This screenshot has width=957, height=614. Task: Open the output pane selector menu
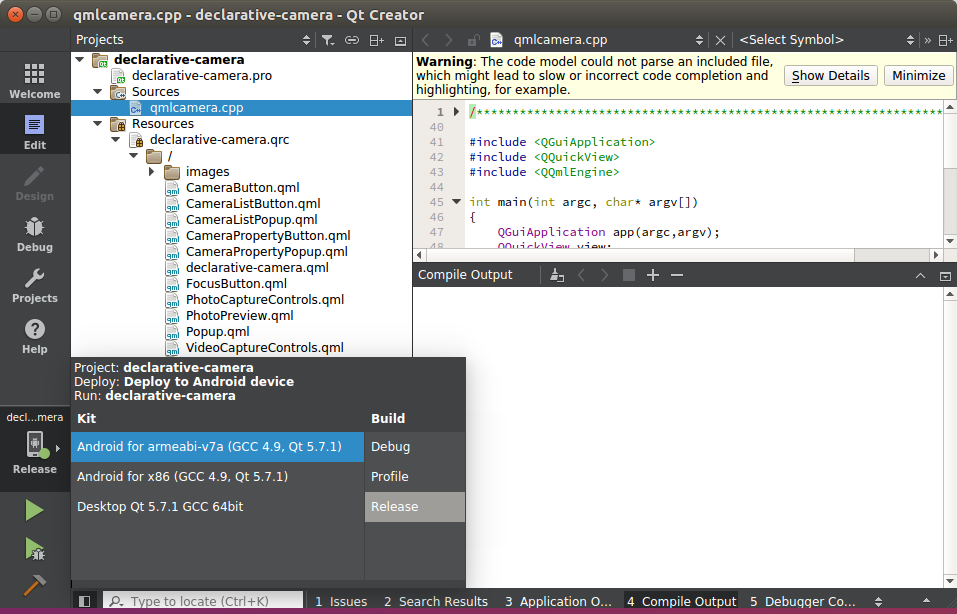pos(878,602)
